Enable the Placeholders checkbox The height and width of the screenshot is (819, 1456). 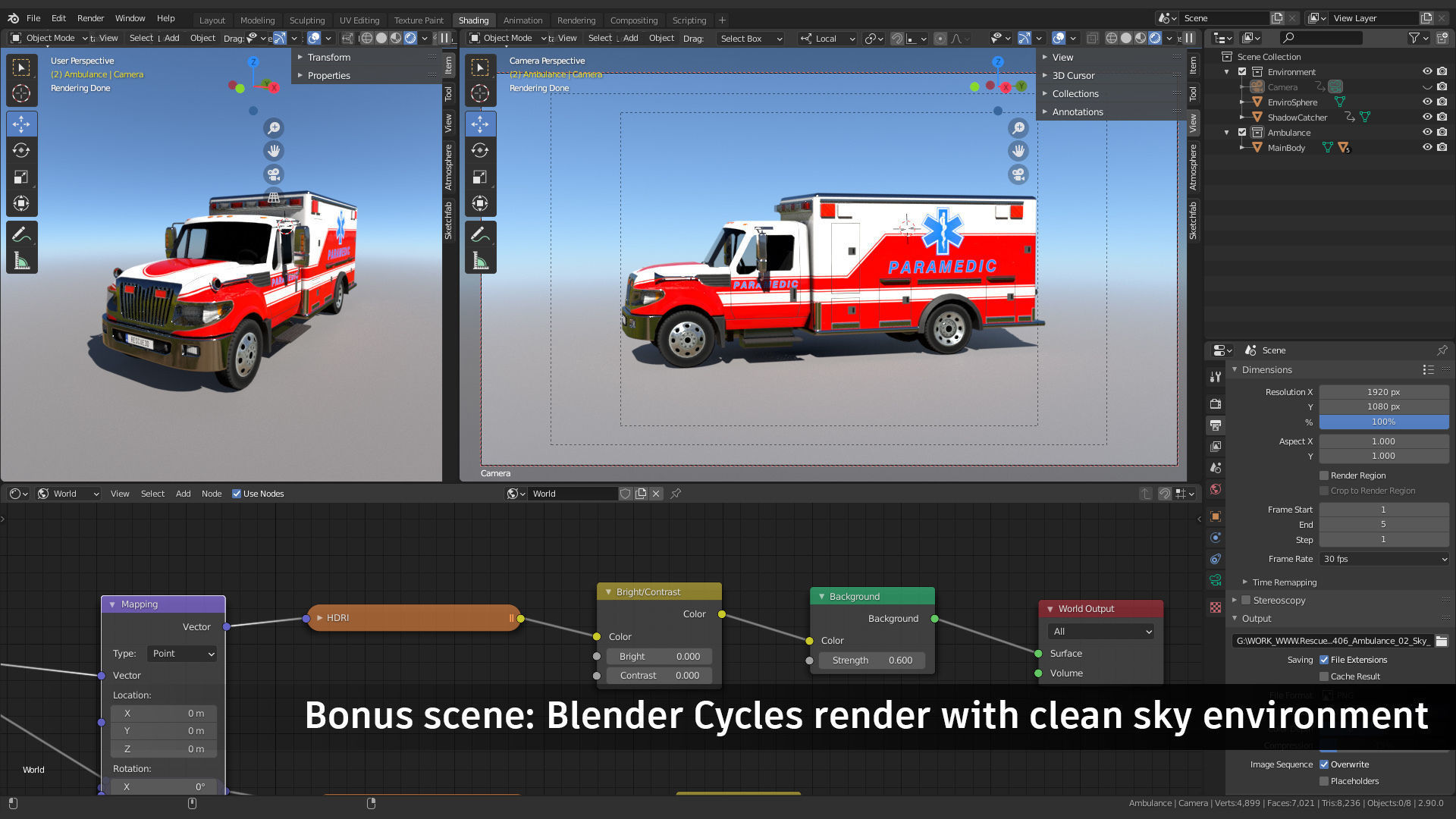tap(1324, 781)
